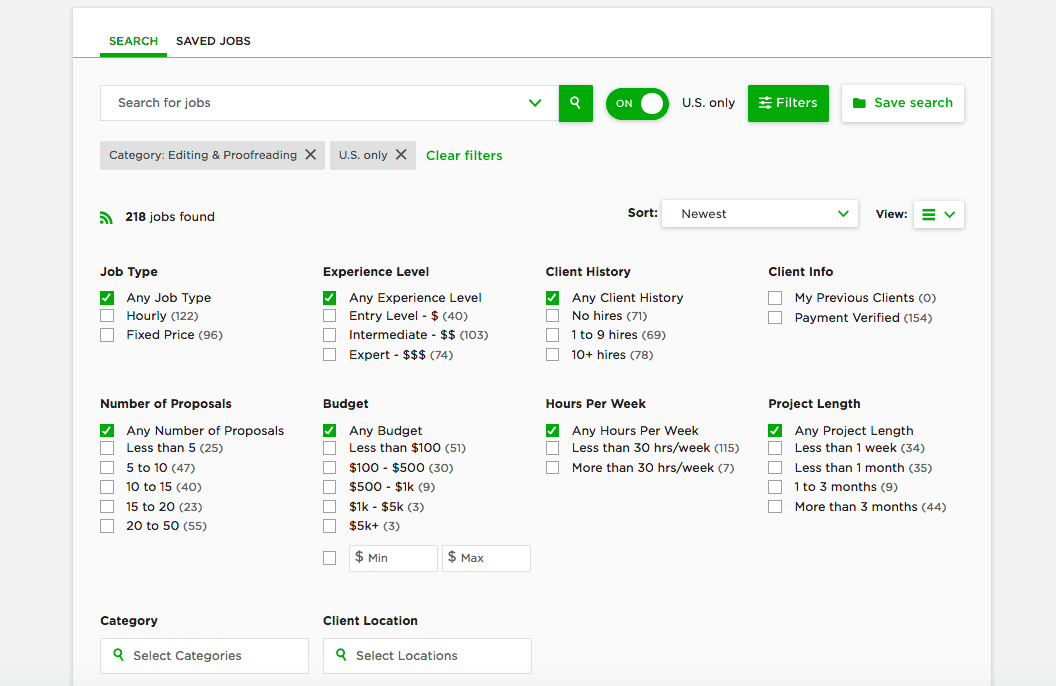Open the View options chevron

coord(948,213)
